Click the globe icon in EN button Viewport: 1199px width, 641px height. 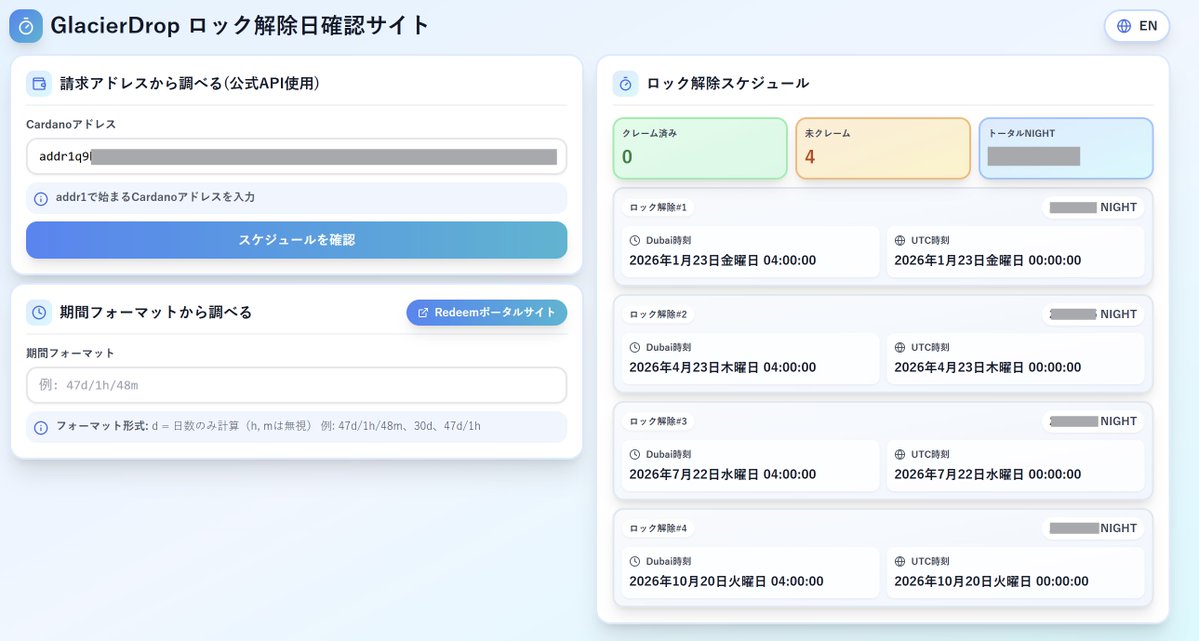coord(1124,26)
